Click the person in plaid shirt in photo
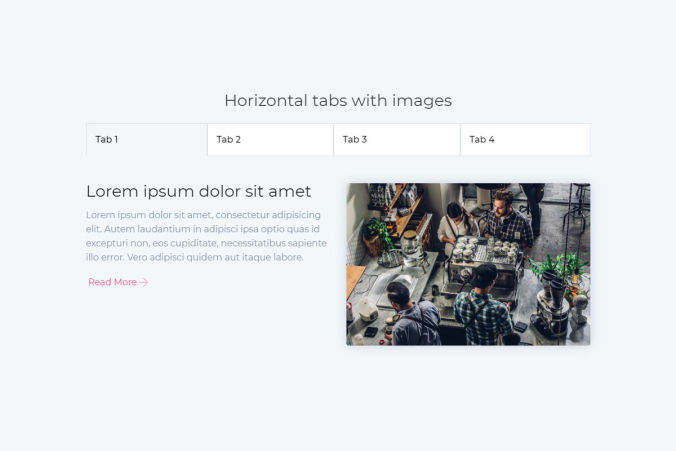 486,308
